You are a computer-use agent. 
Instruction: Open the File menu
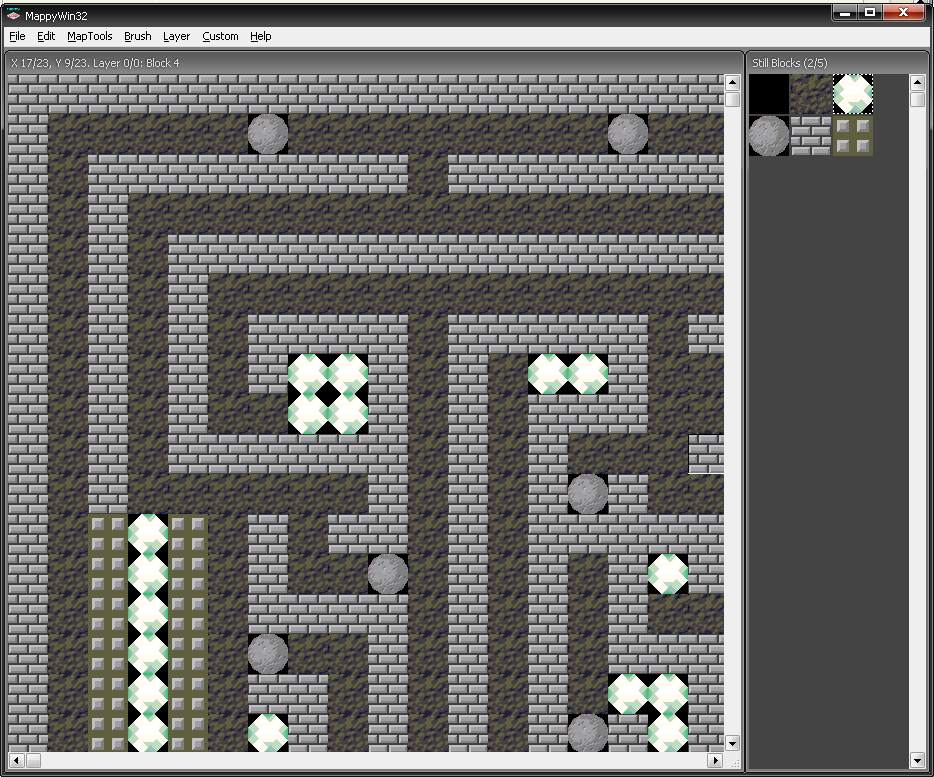point(17,36)
